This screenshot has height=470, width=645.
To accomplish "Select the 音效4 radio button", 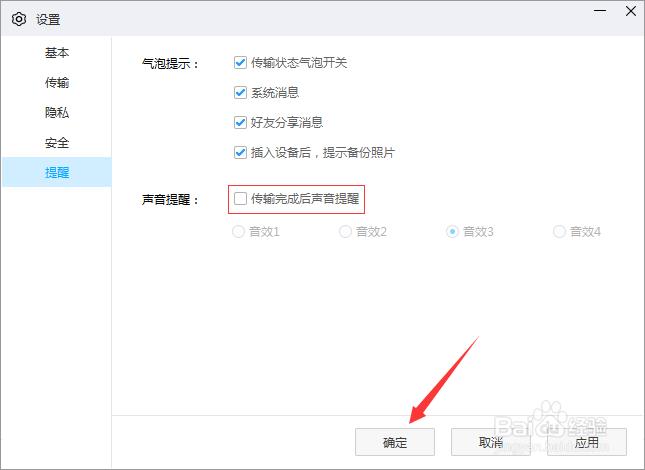I will pyautogui.click(x=559, y=232).
